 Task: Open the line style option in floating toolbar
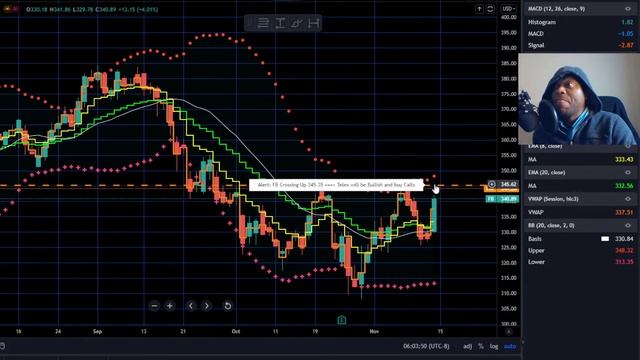tap(263, 23)
